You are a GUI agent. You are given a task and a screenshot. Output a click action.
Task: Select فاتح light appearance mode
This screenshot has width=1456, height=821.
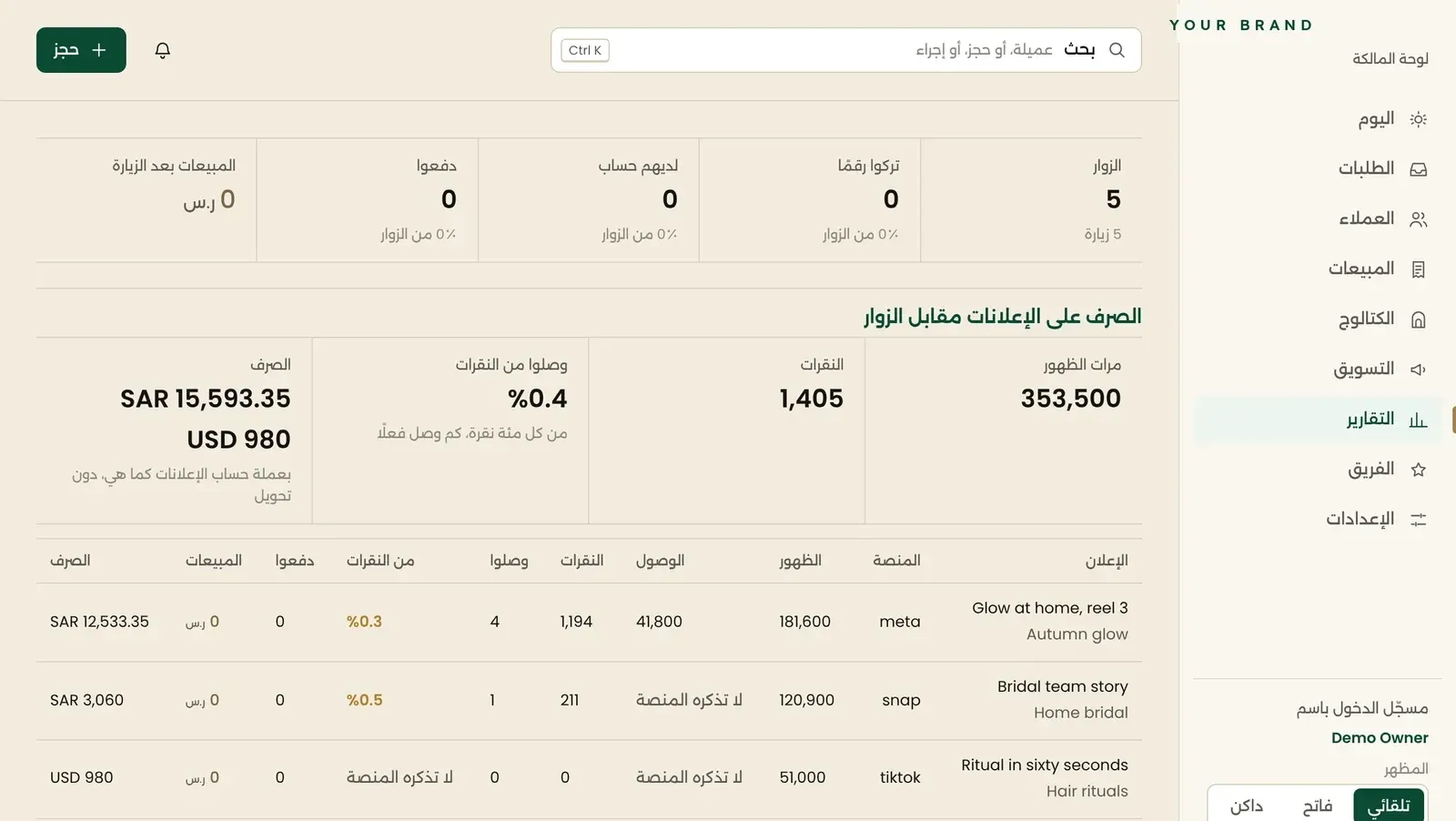(1318, 806)
